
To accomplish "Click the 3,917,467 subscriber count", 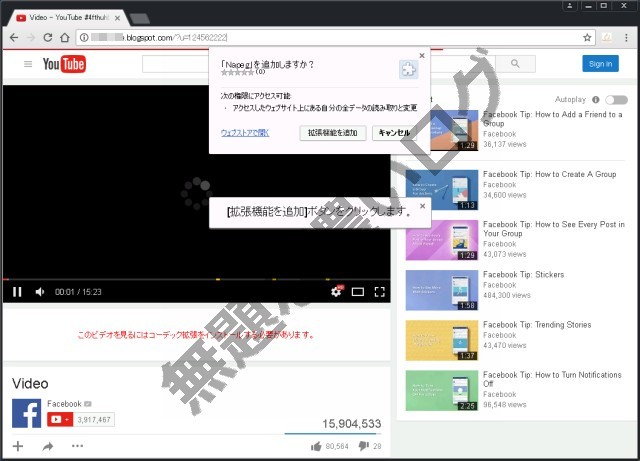I will click(x=94, y=420).
